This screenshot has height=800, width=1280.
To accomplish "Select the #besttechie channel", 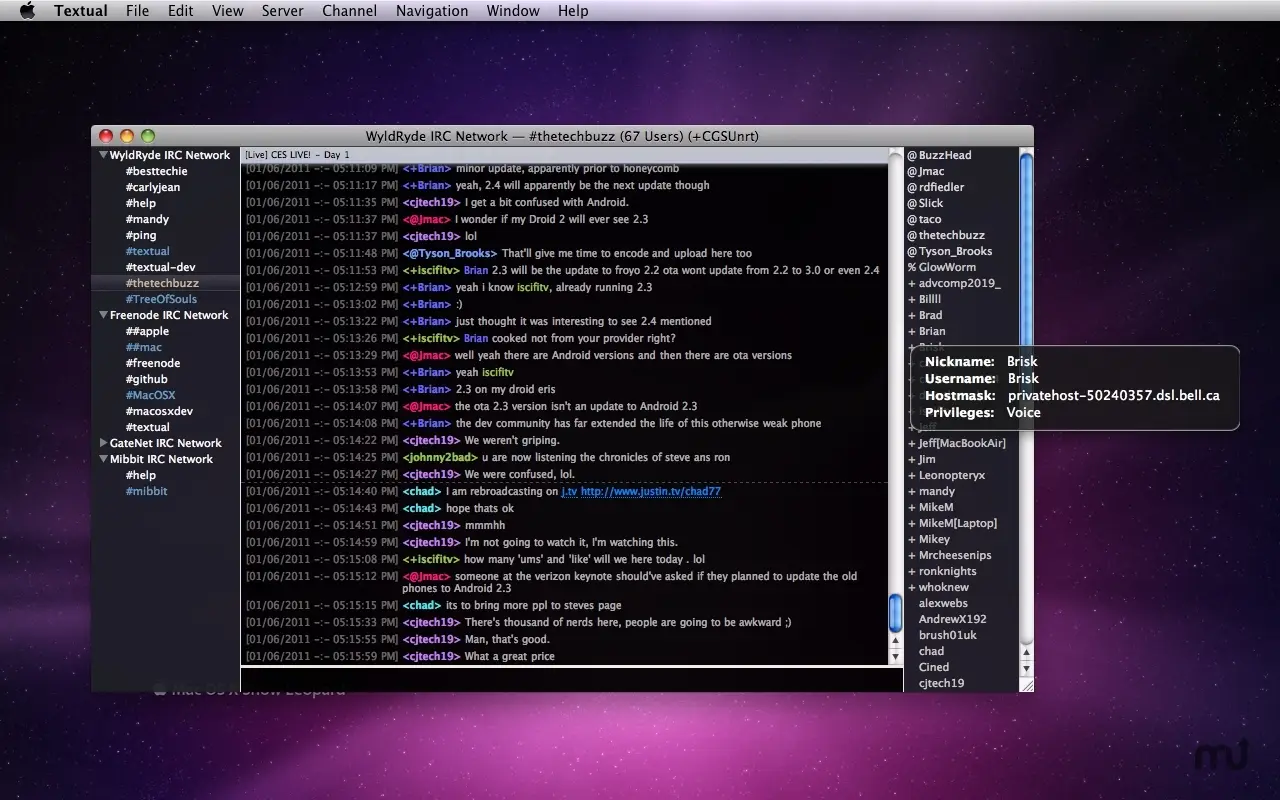I will (x=156, y=171).
